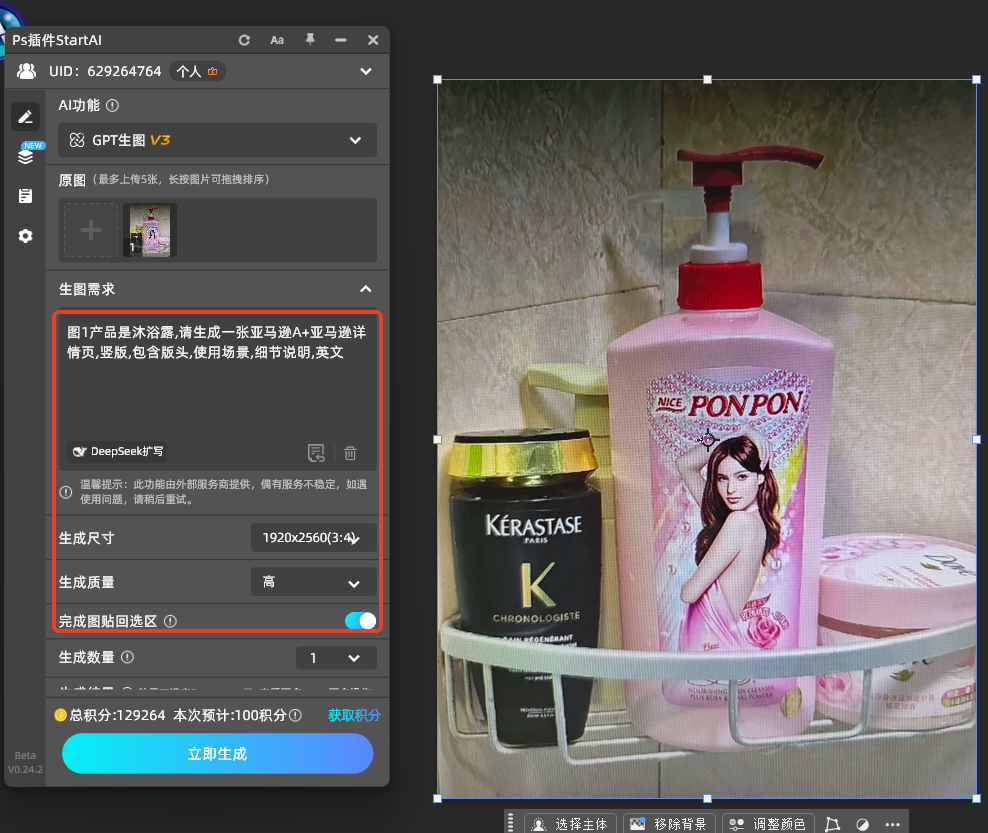Image resolution: width=988 pixels, height=833 pixels.
Task: Click the info icon beside AI功能
Action: (112, 105)
